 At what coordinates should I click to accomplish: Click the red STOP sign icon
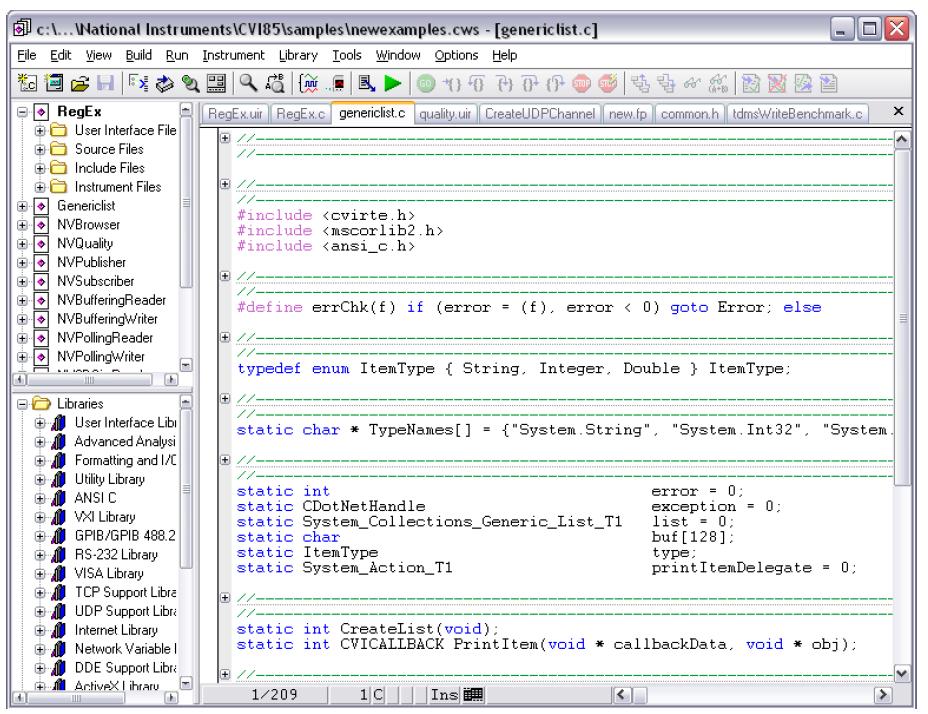point(582,83)
